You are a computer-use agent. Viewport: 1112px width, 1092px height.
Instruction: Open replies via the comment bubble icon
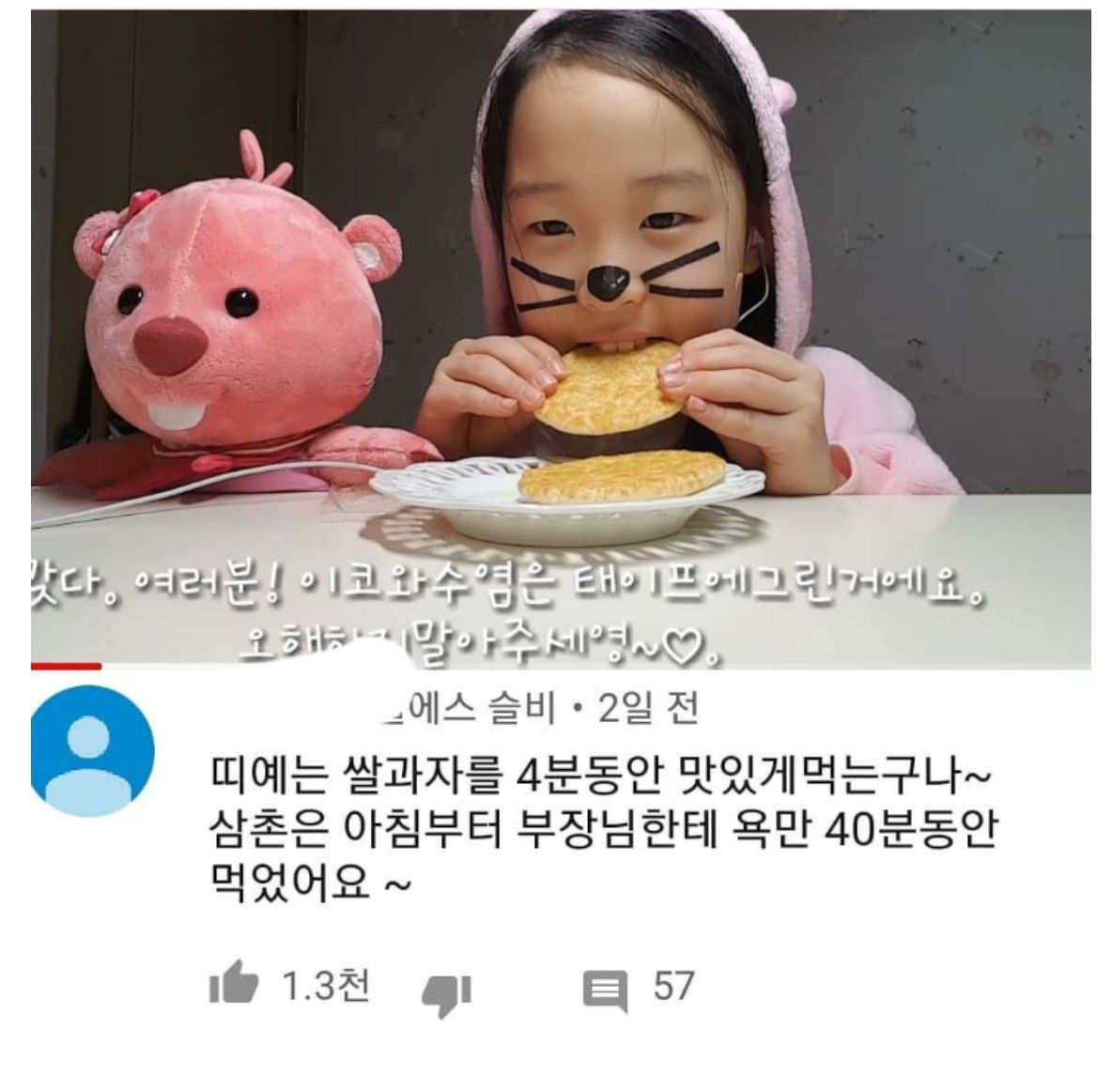pos(605,990)
